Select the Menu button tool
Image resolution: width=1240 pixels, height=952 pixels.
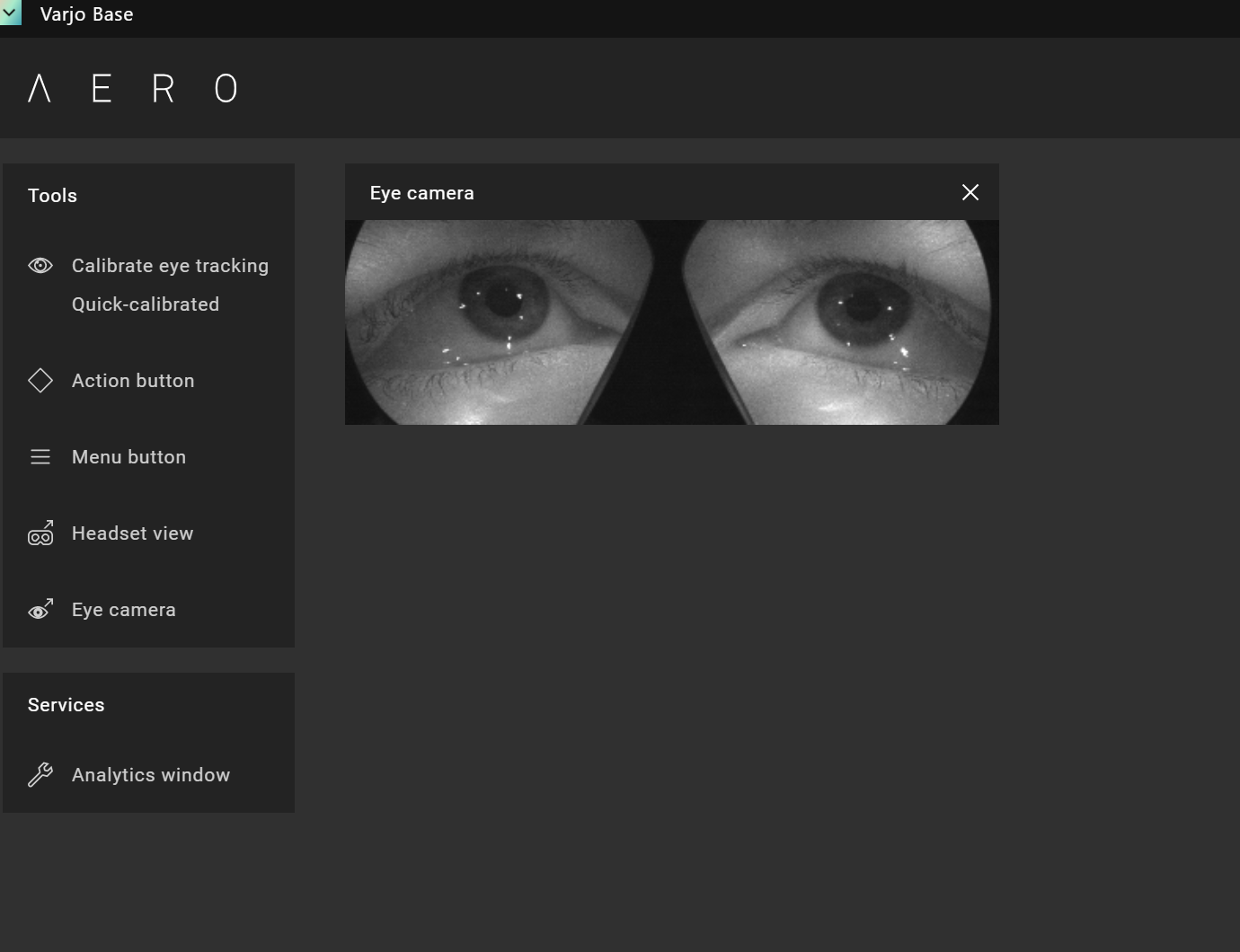(128, 457)
